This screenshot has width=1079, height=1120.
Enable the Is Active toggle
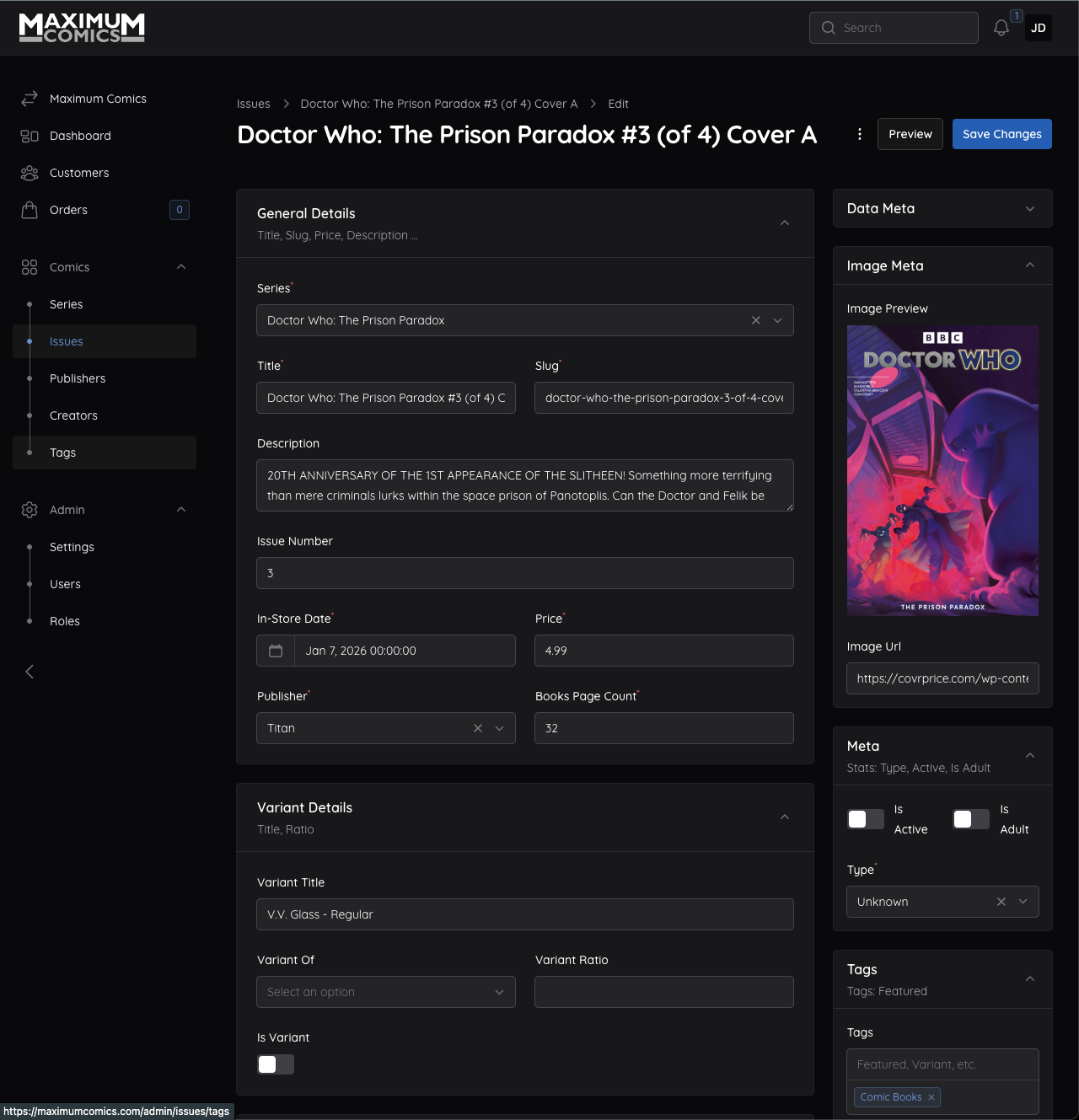[865, 819]
